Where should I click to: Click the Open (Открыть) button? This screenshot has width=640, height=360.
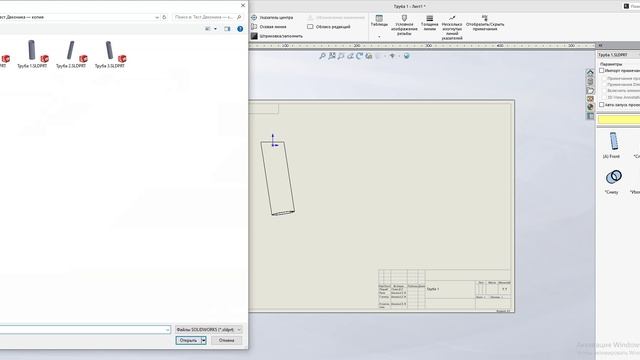pos(188,340)
